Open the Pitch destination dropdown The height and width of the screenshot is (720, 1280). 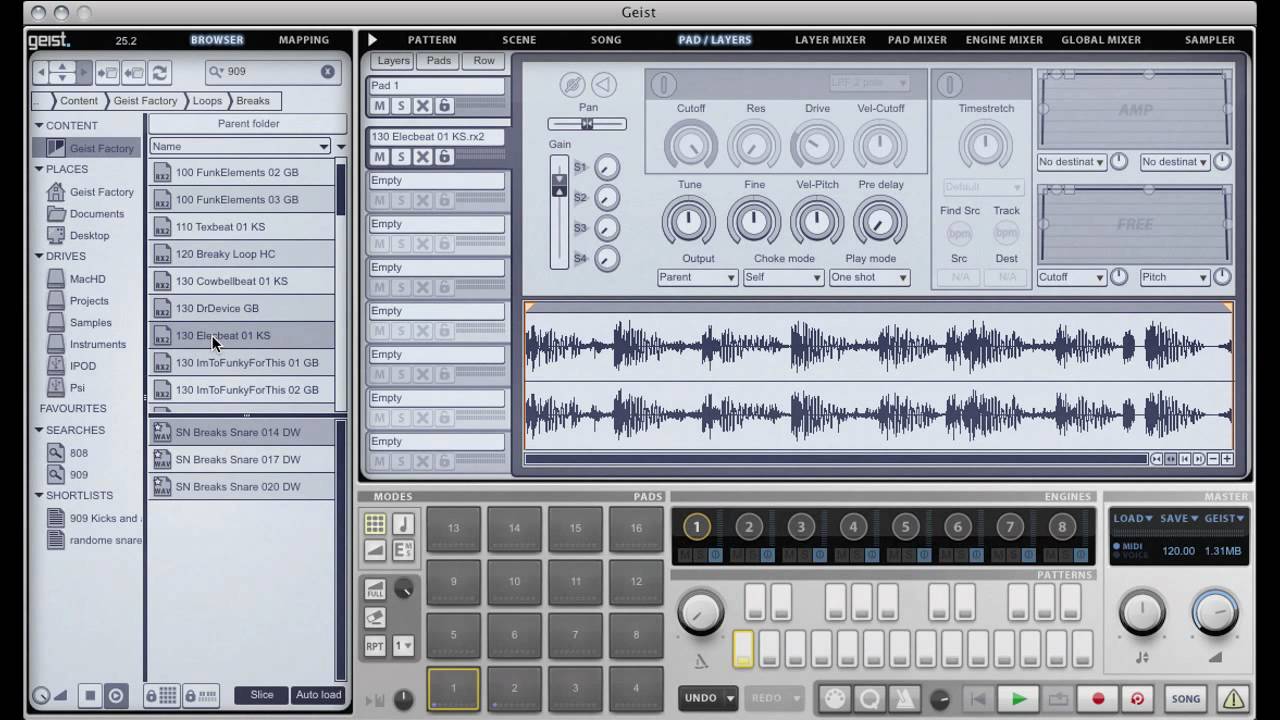click(x=1175, y=277)
